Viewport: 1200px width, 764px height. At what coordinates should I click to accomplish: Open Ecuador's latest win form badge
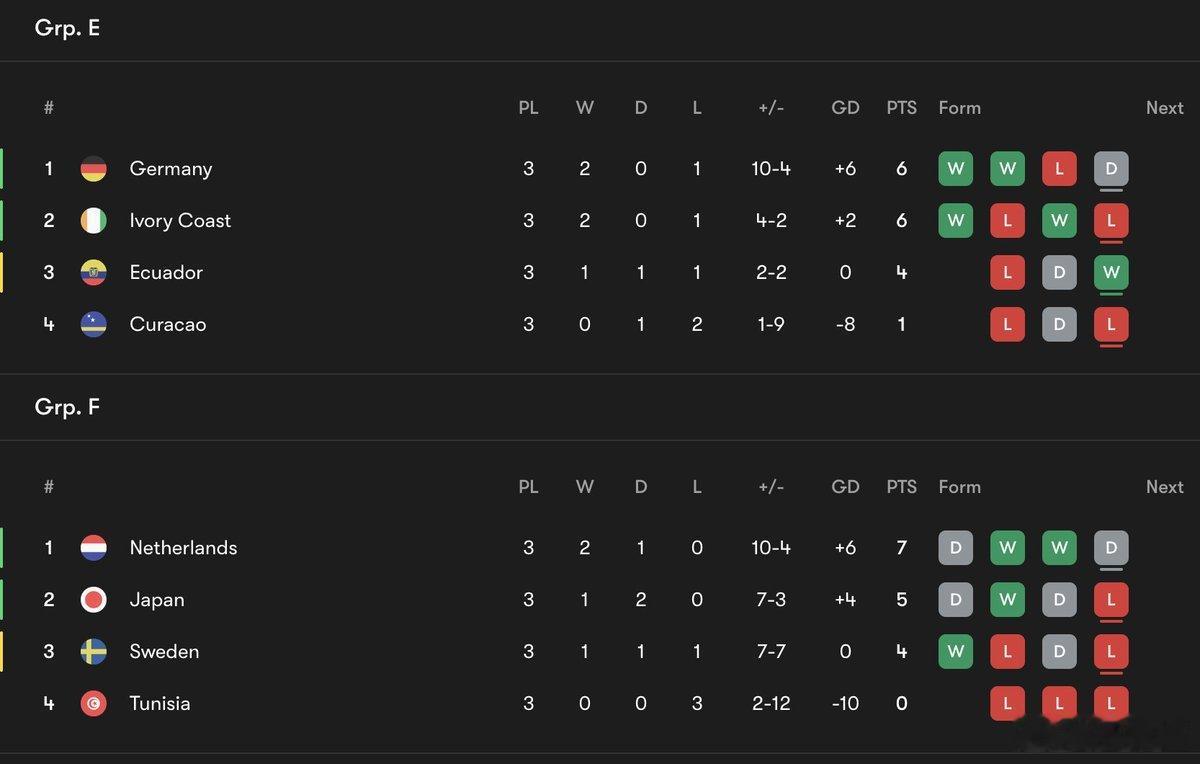click(1111, 273)
